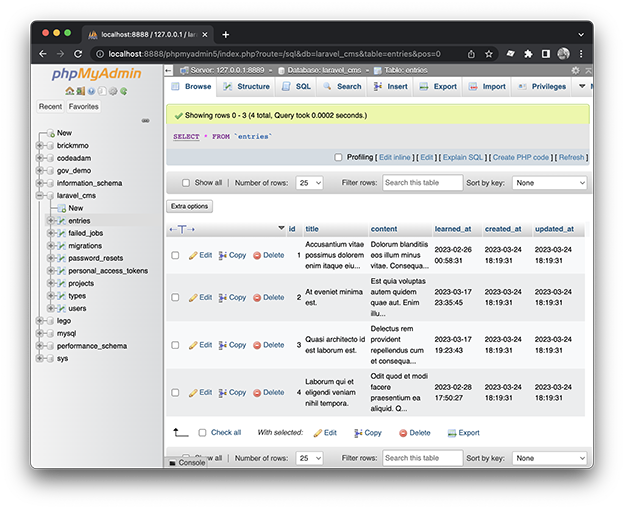Image resolution: width=624 pixels, height=509 pixels.
Task: Open the Export tab
Action: (x=438, y=87)
